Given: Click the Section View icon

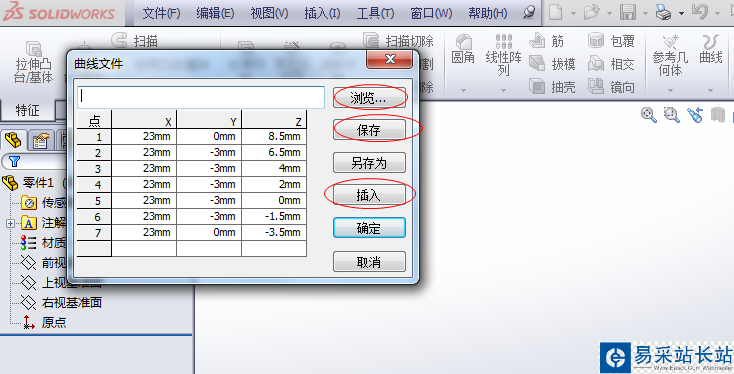Looking at the screenshot, I should click(718, 115).
